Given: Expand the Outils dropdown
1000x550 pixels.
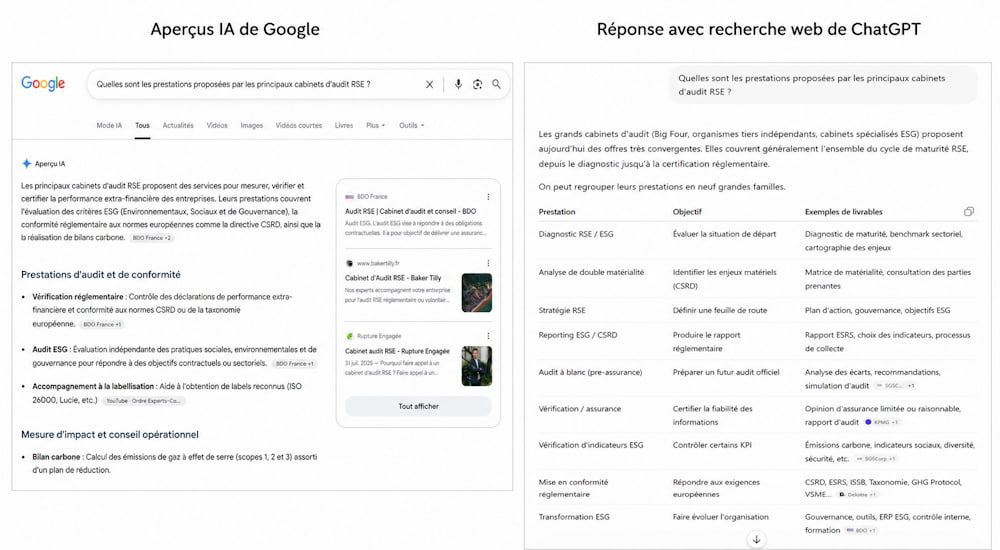Looking at the screenshot, I should pos(411,126).
